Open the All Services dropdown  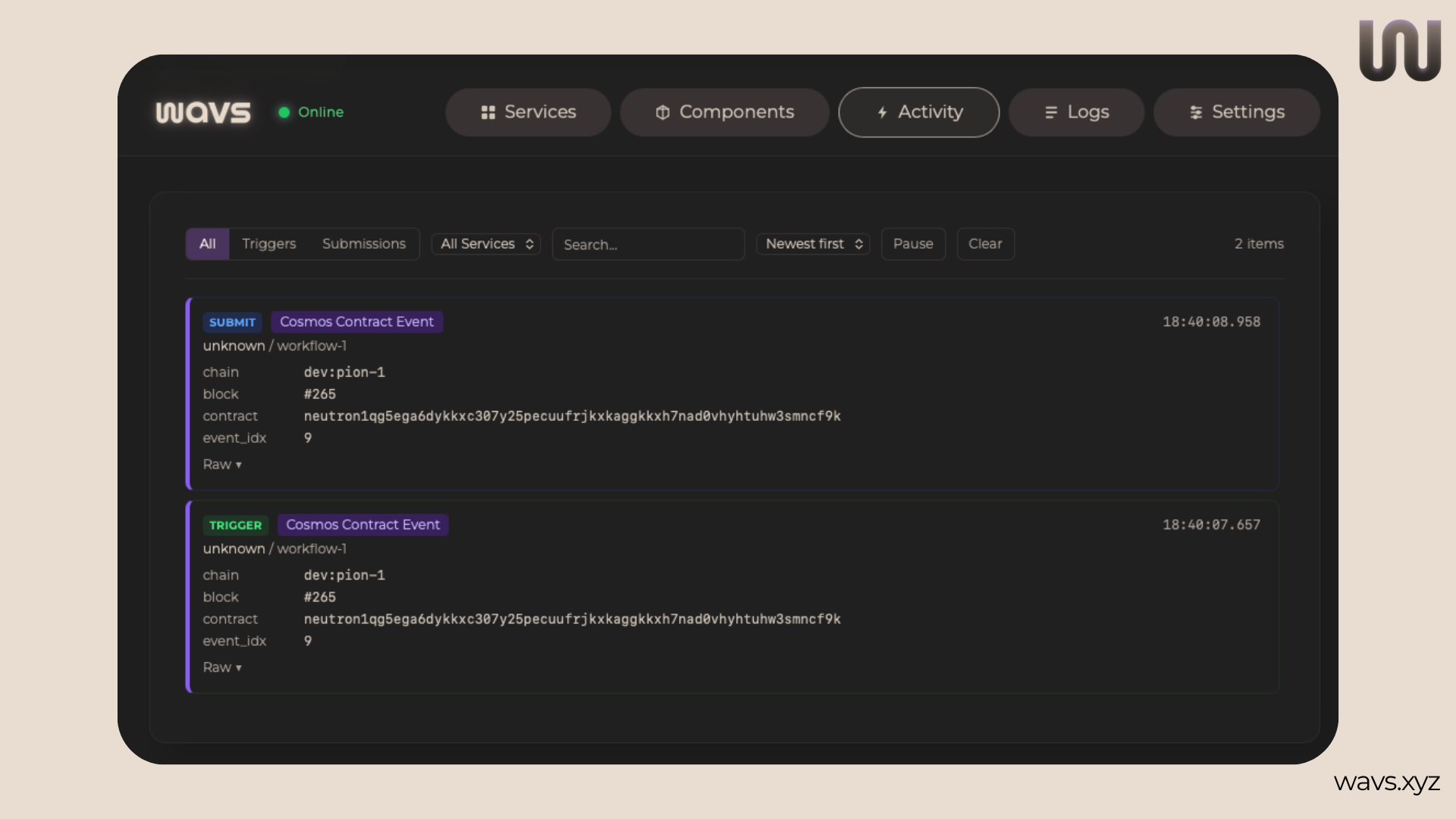click(486, 244)
